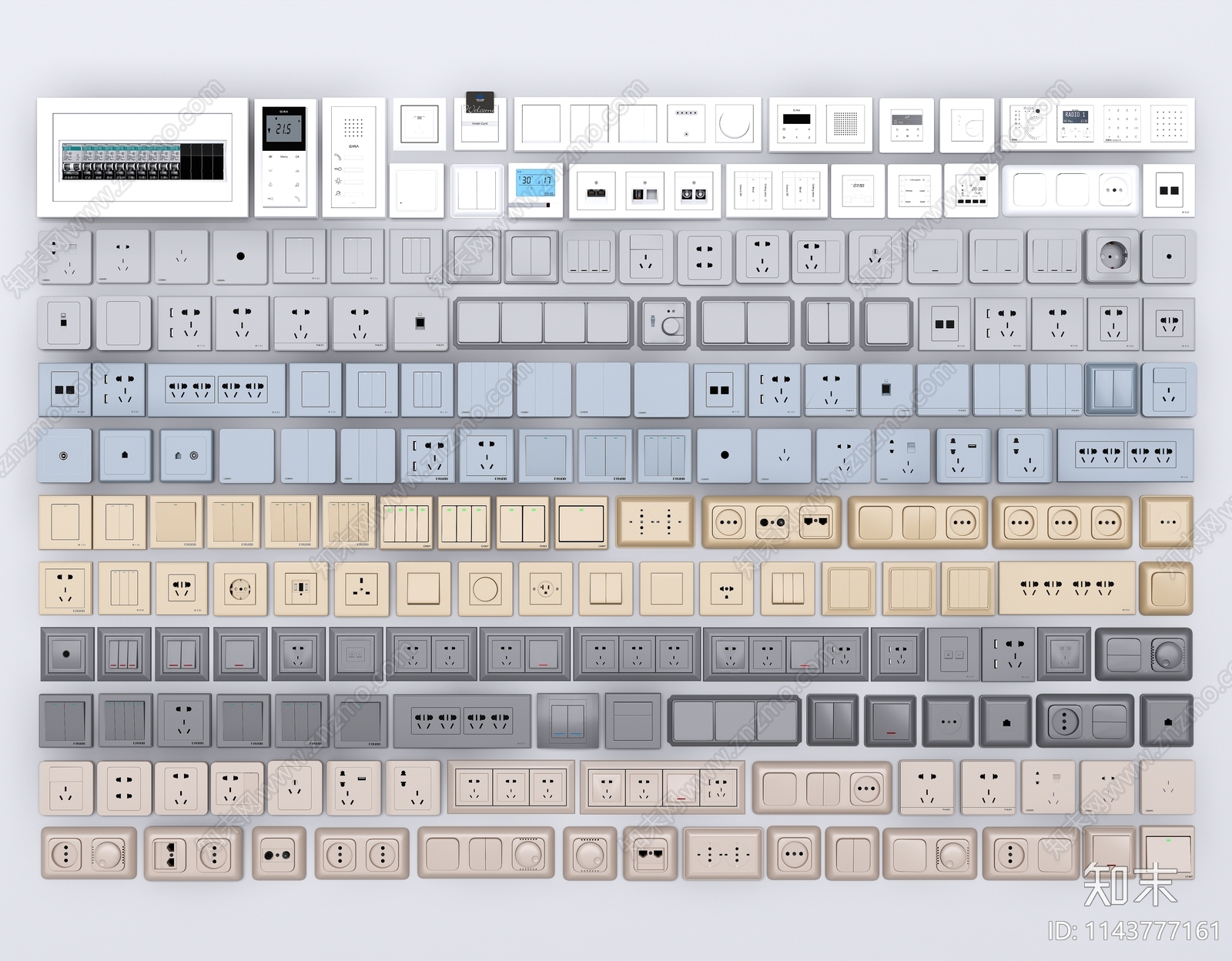Viewport: 1232px width, 961px height.
Task: Select champagne frame with two switches and dimmer
Action: click(486, 853)
